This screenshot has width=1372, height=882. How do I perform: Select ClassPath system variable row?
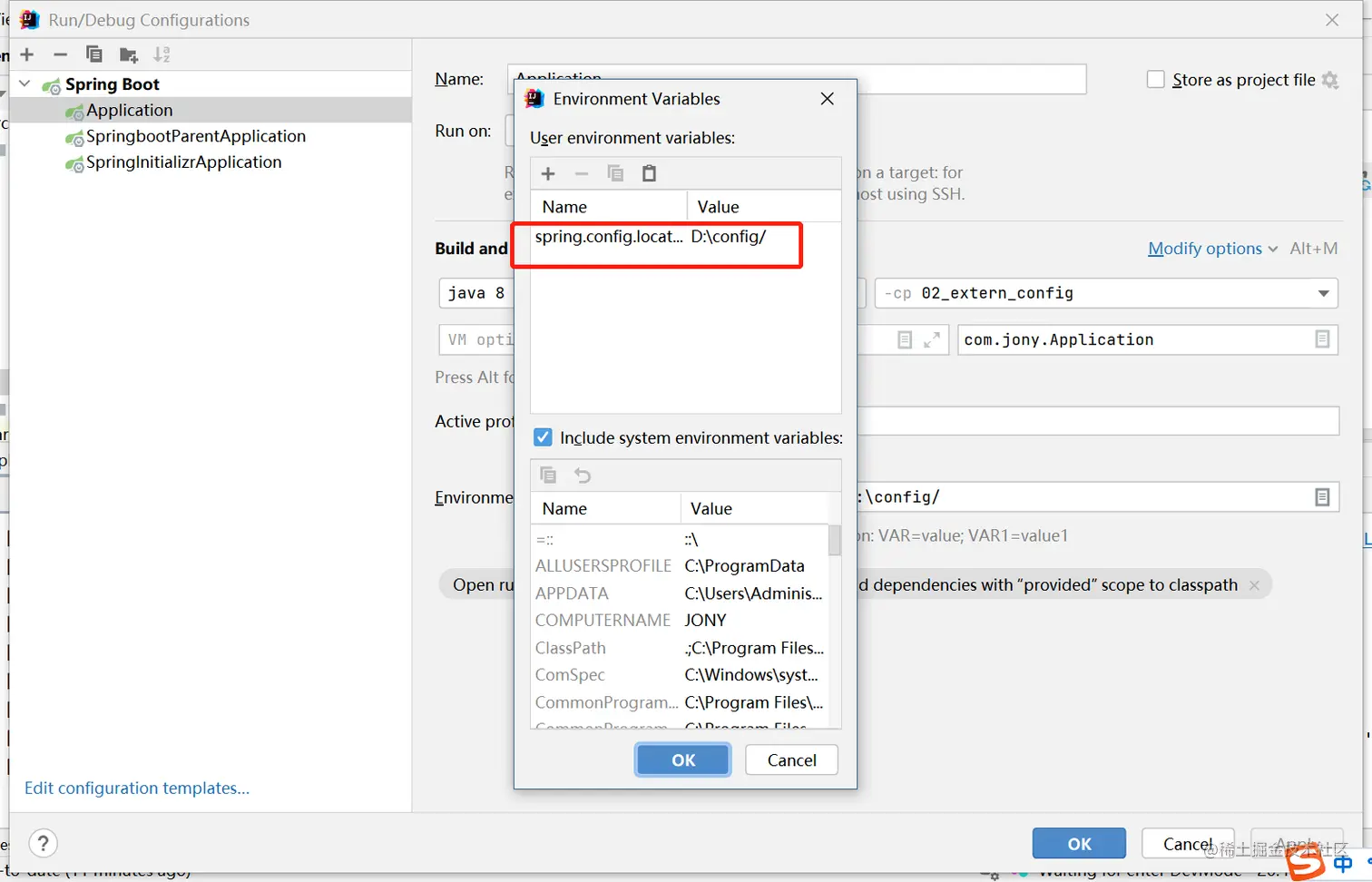[680, 648]
